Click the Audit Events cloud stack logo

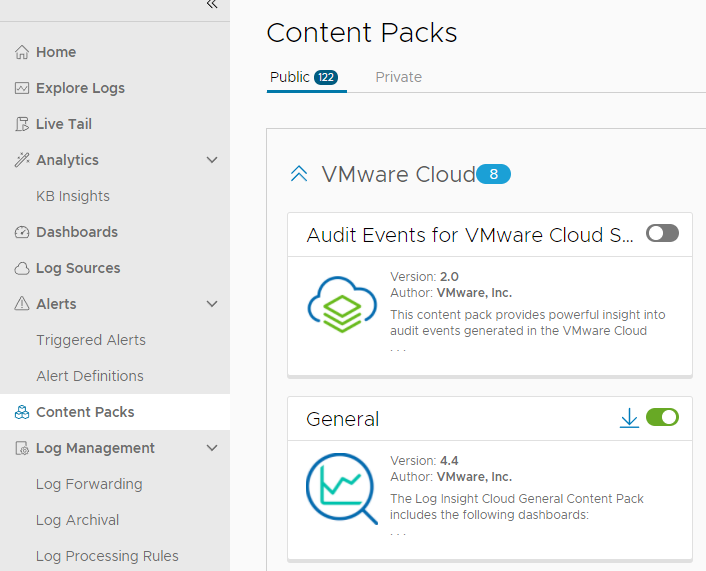click(x=342, y=305)
